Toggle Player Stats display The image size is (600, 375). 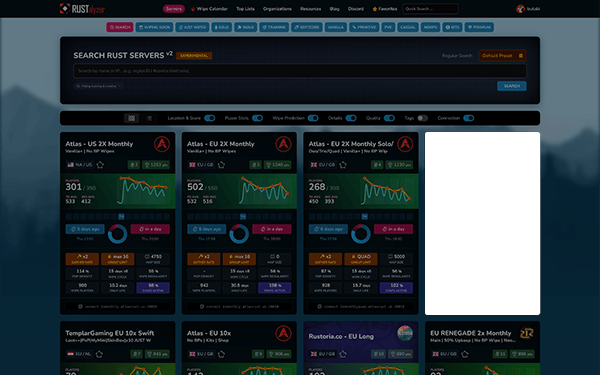click(x=257, y=118)
